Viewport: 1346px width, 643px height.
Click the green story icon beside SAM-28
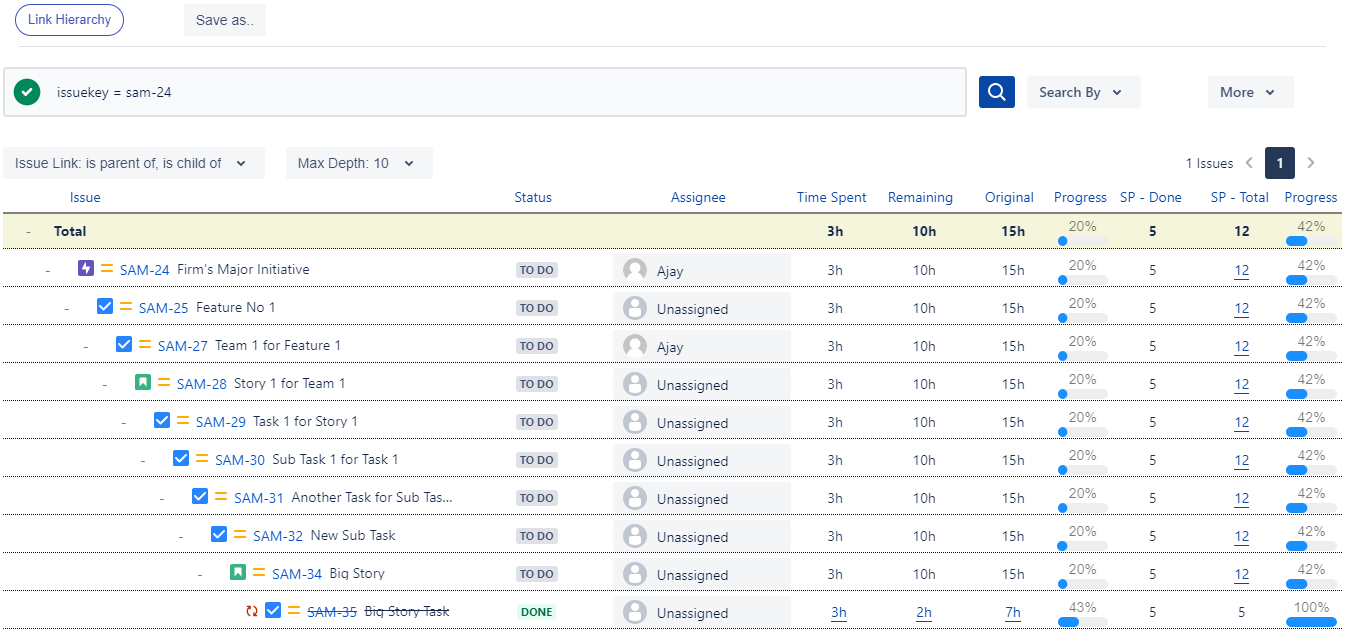coord(143,383)
